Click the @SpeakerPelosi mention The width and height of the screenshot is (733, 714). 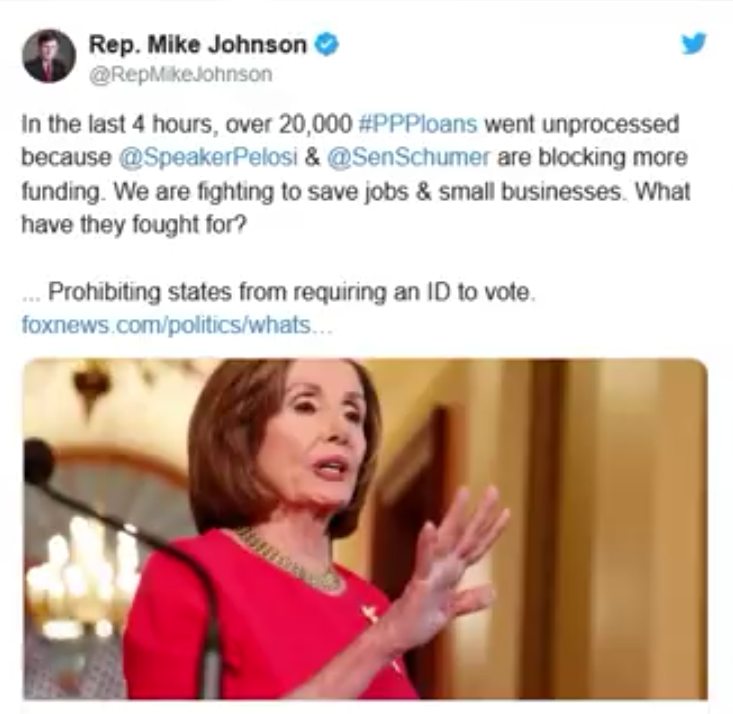point(208,157)
